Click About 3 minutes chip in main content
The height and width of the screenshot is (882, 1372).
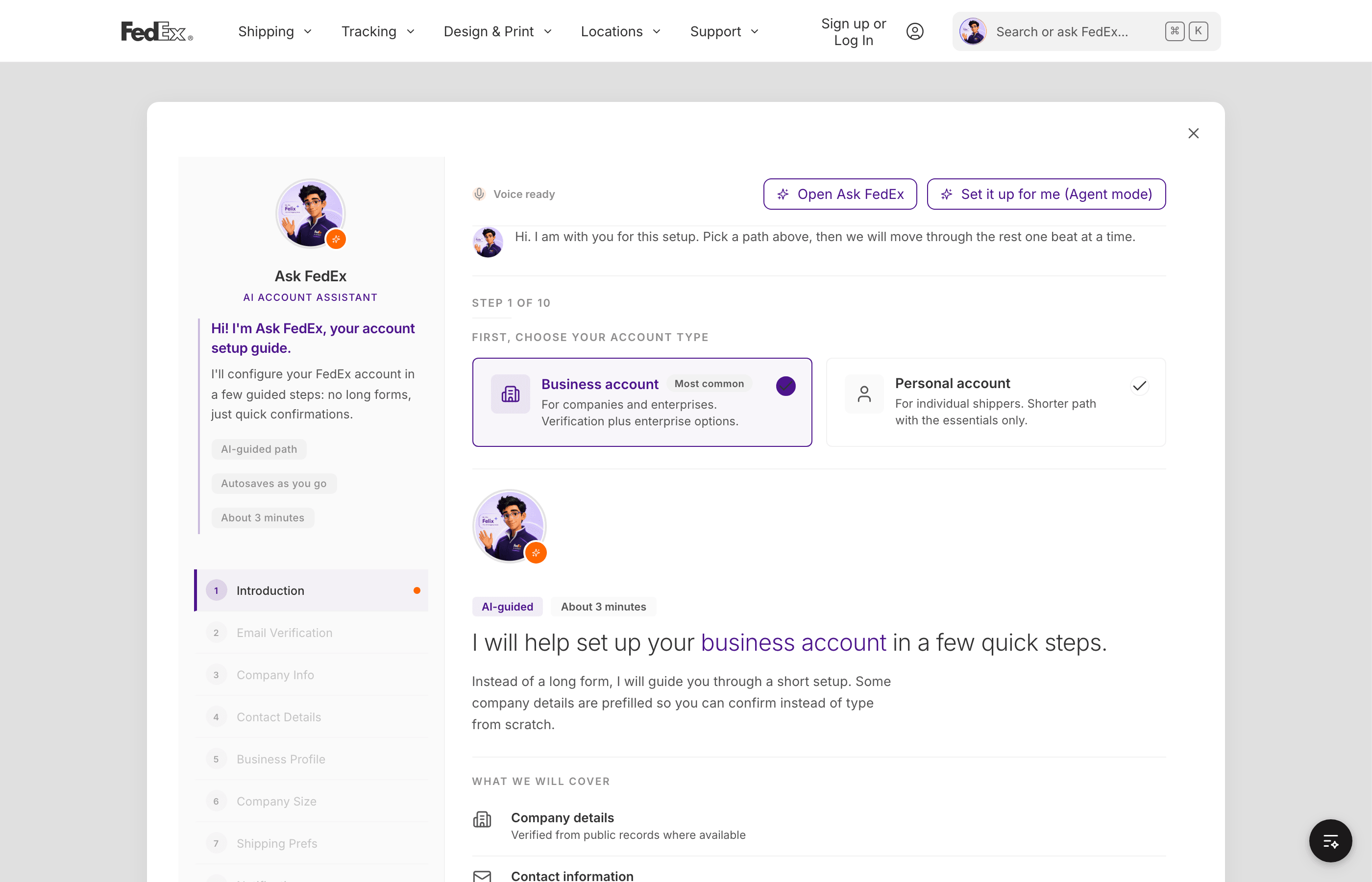pos(603,607)
